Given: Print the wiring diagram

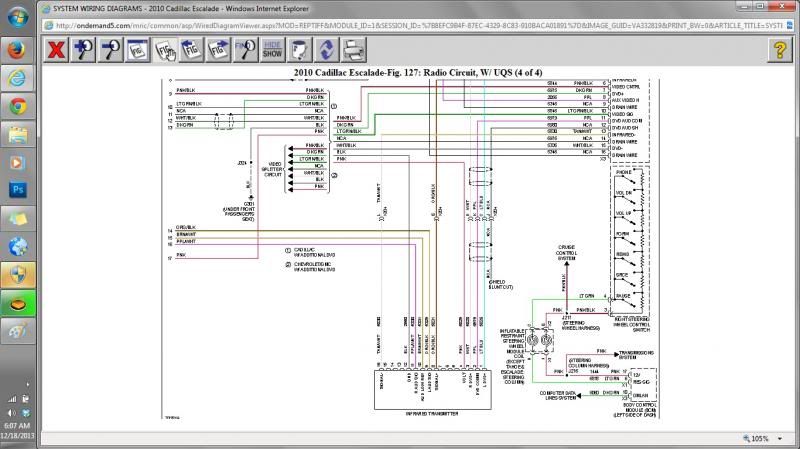Looking at the screenshot, I should coord(354,50).
